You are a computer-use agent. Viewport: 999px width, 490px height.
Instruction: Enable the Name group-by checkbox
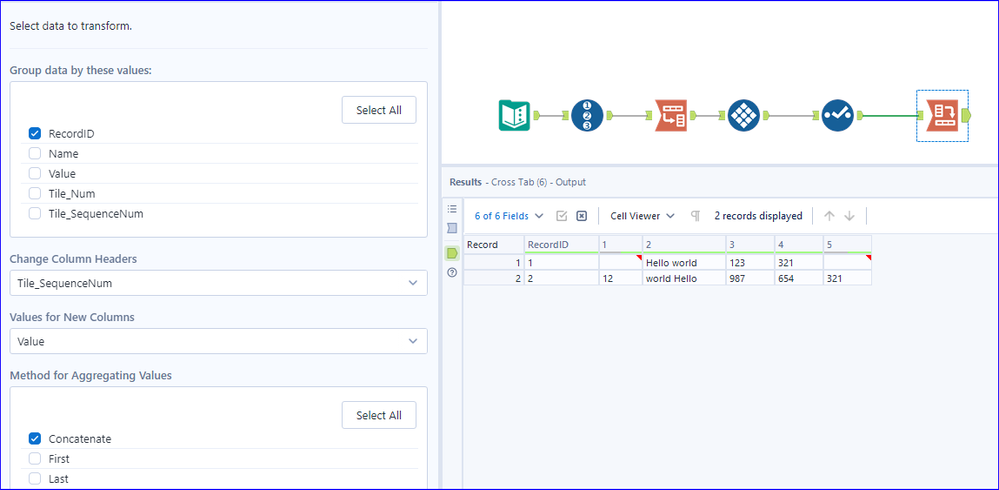[x=35, y=154]
